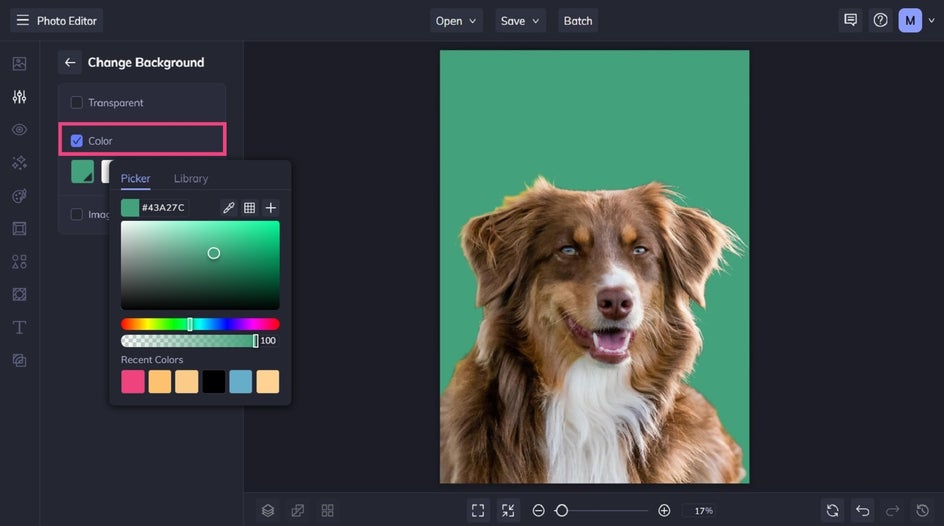Select the blue recent color

tap(241, 382)
